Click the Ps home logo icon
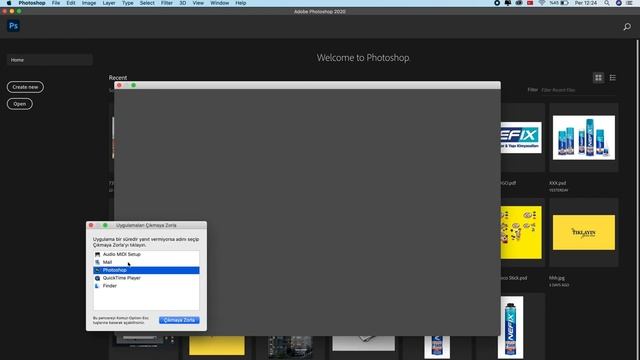Image resolution: width=640 pixels, height=360 pixels. [13, 26]
